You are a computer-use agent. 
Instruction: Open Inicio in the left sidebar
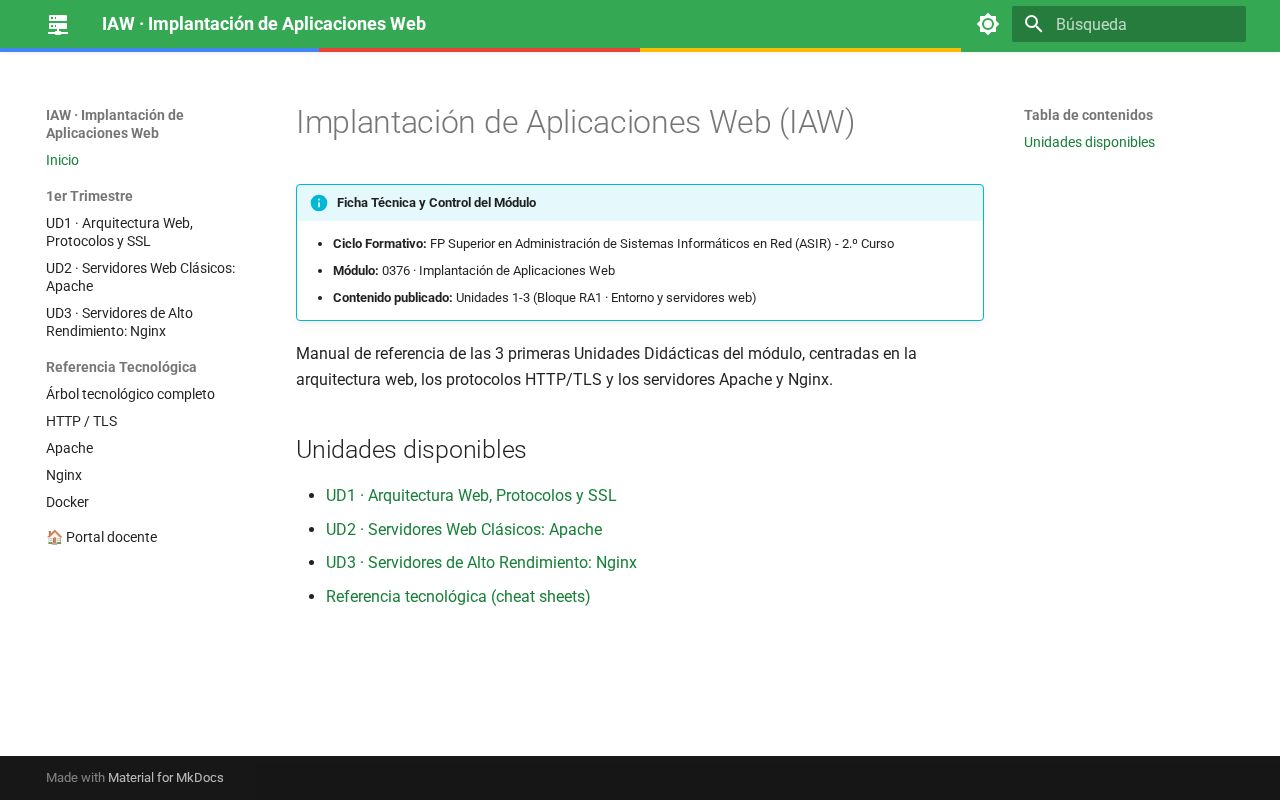[x=62, y=160]
